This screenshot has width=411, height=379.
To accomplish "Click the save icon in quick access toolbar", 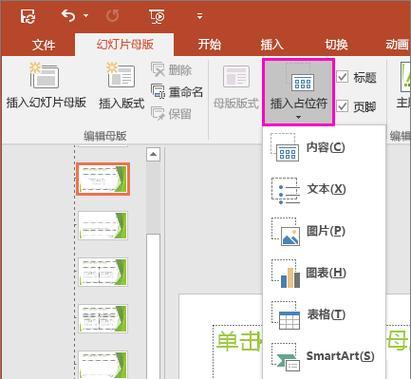I will (x=28, y=16).
